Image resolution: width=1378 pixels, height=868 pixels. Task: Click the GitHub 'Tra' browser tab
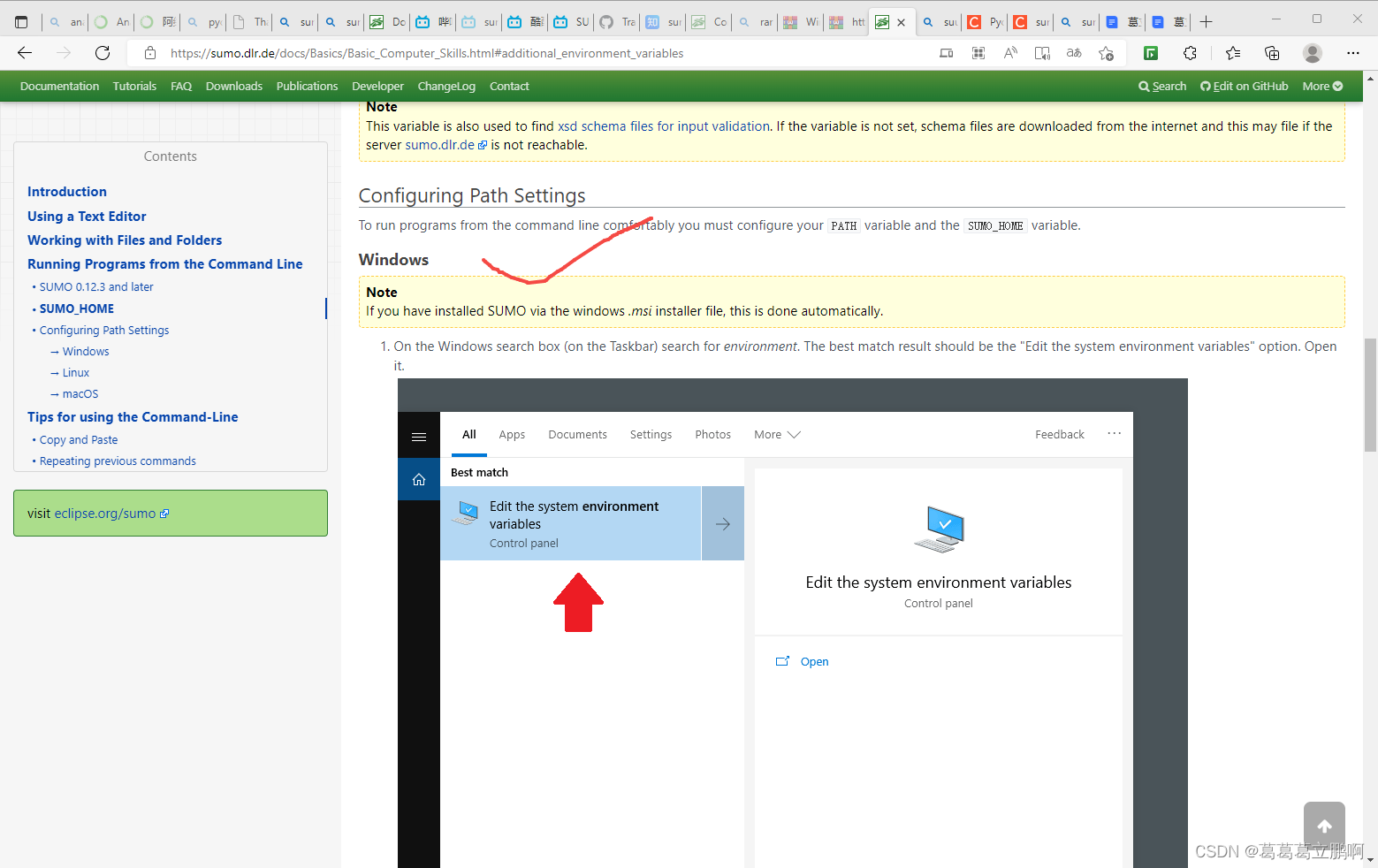pyautogui.click(x=617, y=22)
